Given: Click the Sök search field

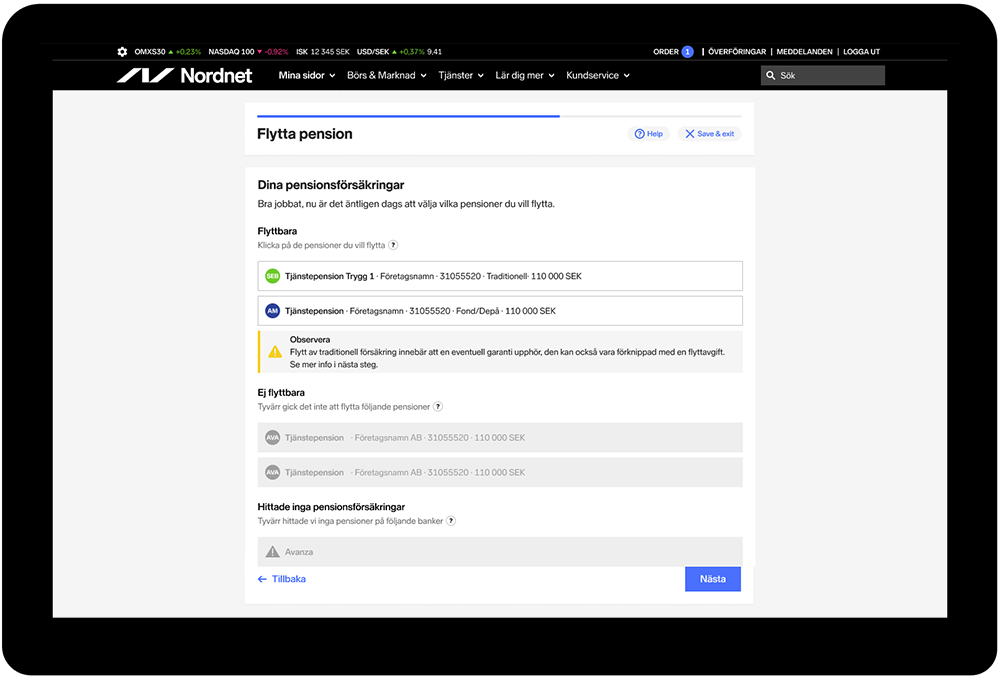Looking at the screenshot, I should click(823, 75).
